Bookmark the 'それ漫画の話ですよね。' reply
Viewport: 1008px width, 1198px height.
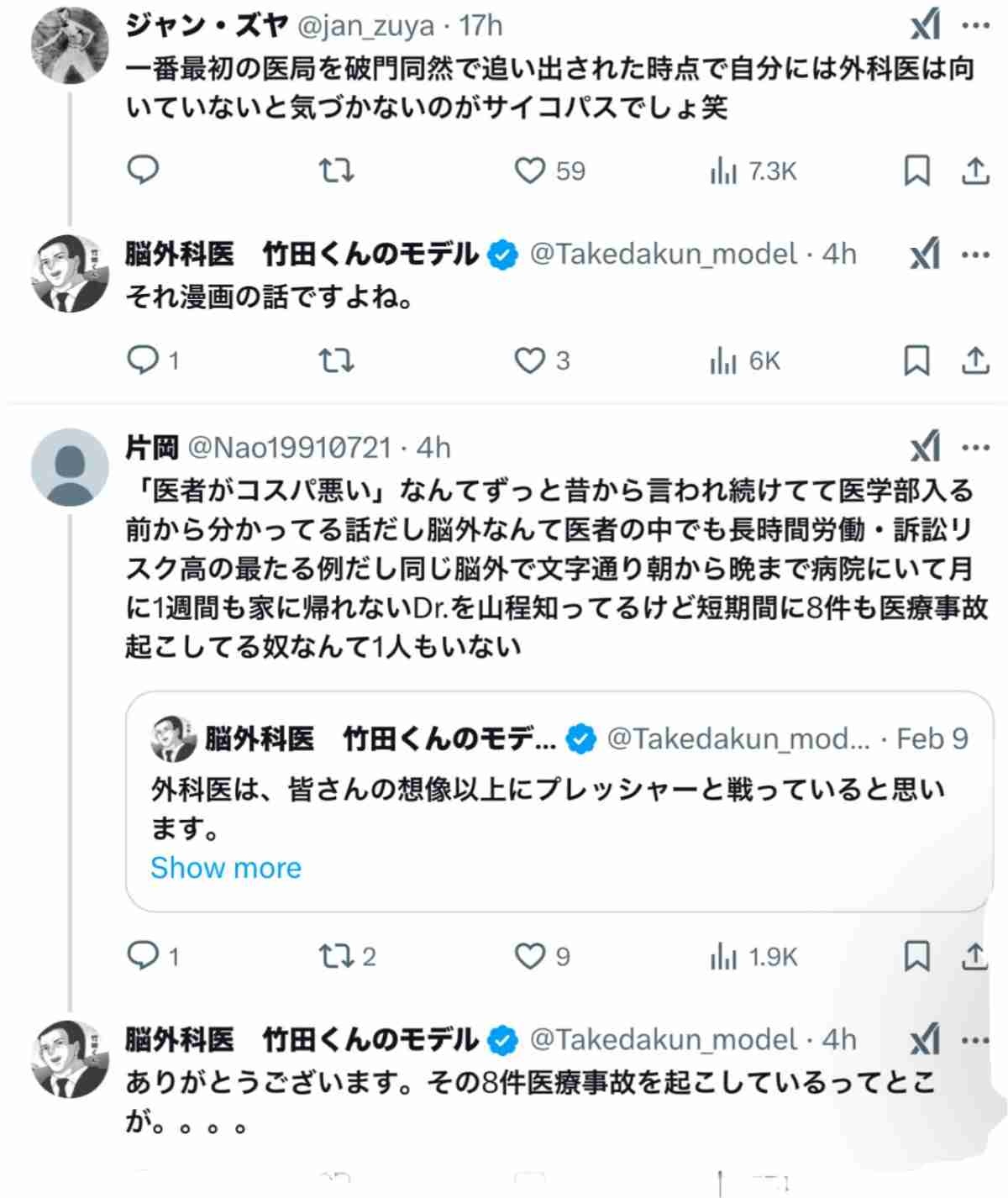(x=916, y=360)
